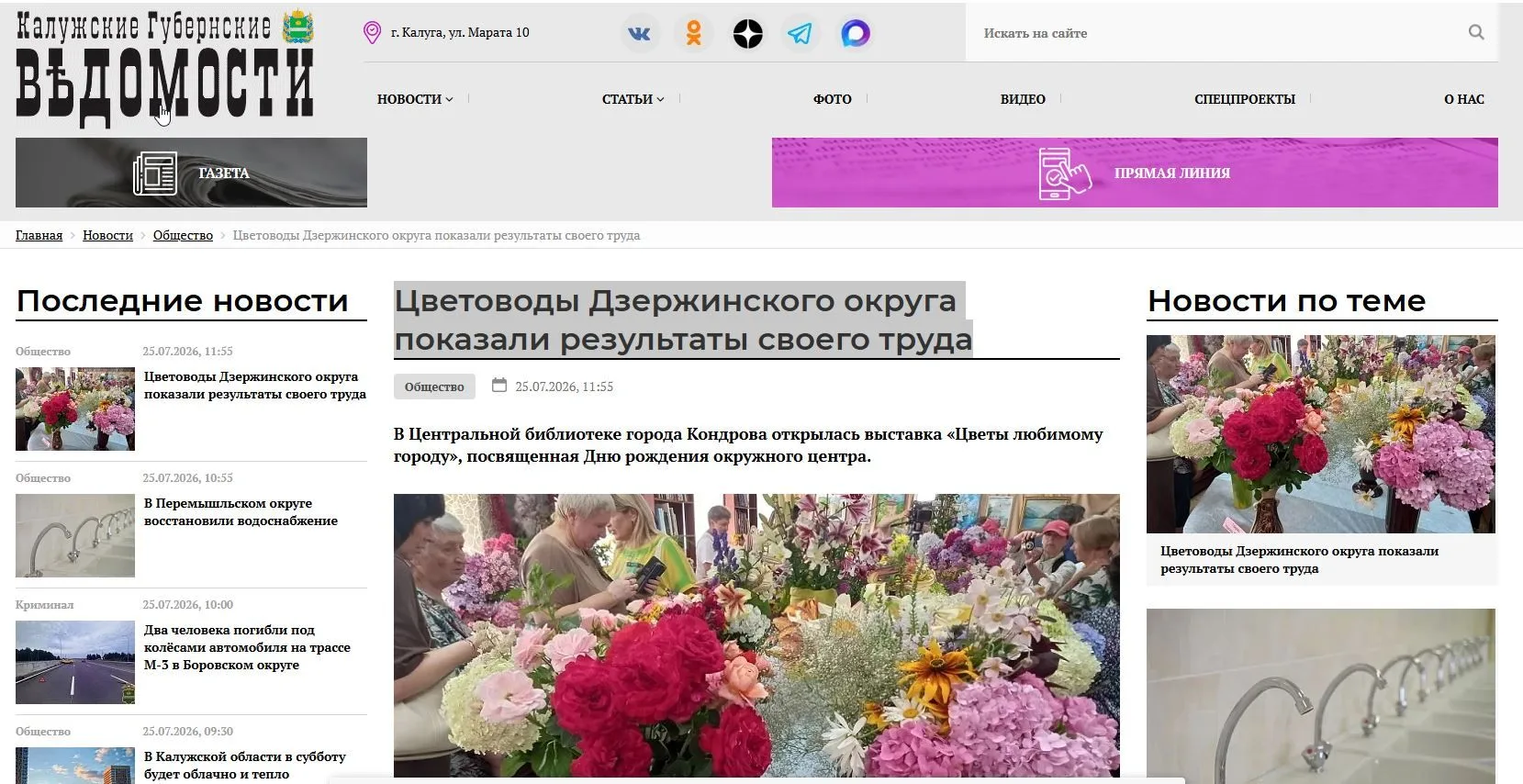
Task: Open the ВИДЕО menu item
Action: click(x=1023, y=99)
